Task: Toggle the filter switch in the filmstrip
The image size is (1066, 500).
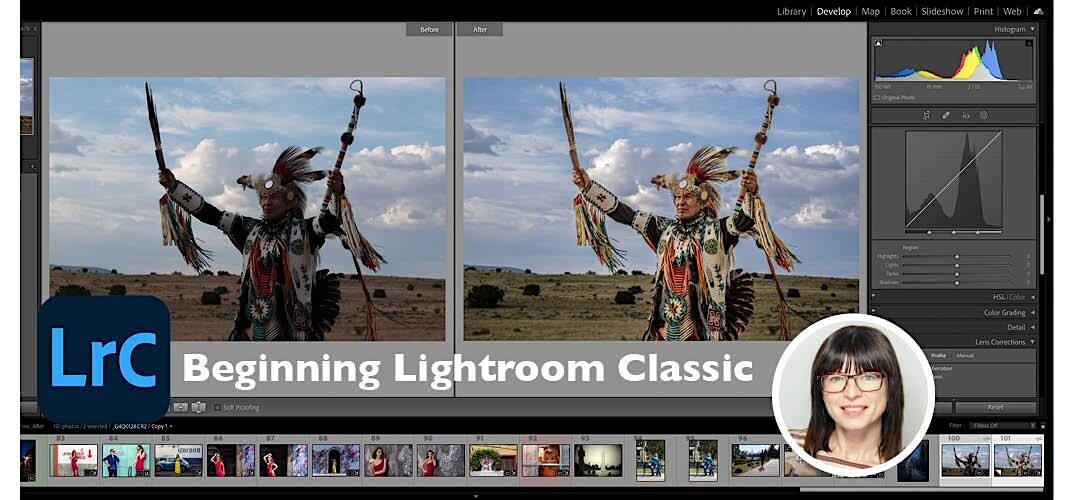Action: pos(1041,425)
